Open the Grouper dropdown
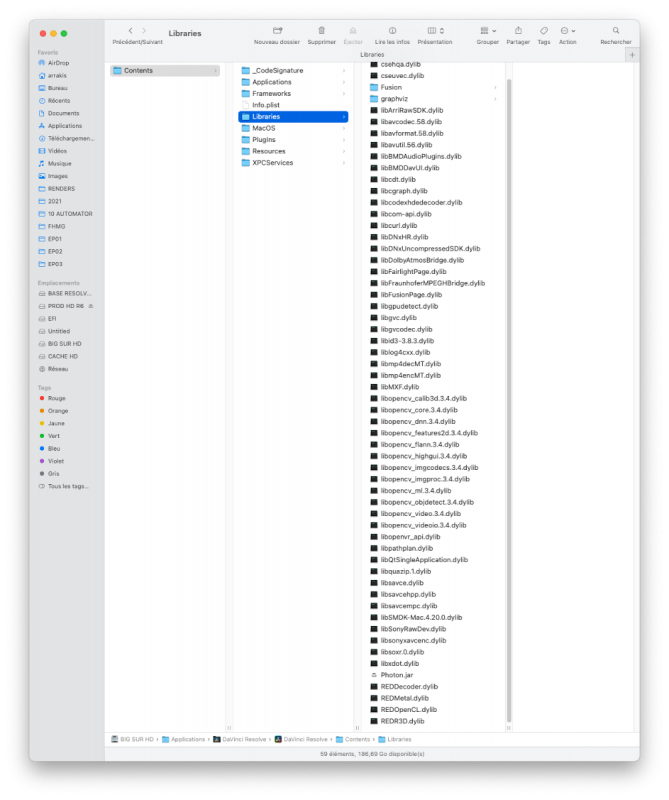 pyautogui.click(x=488, y=31)
